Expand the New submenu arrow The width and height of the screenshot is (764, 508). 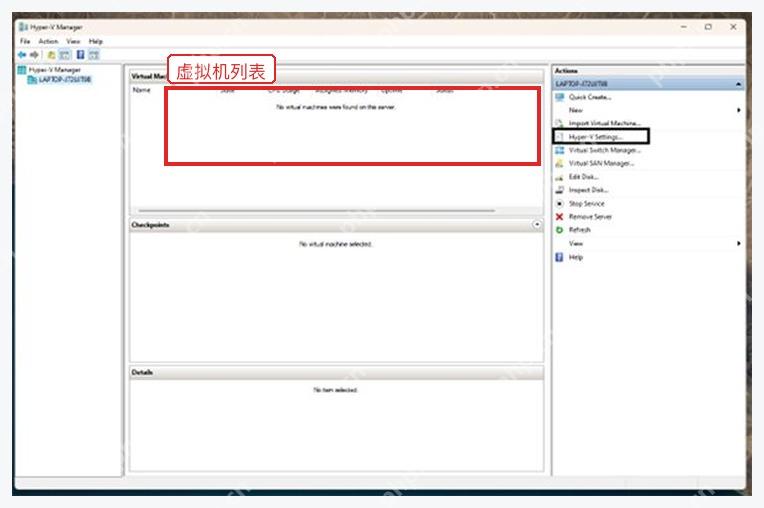coord(739,111)
